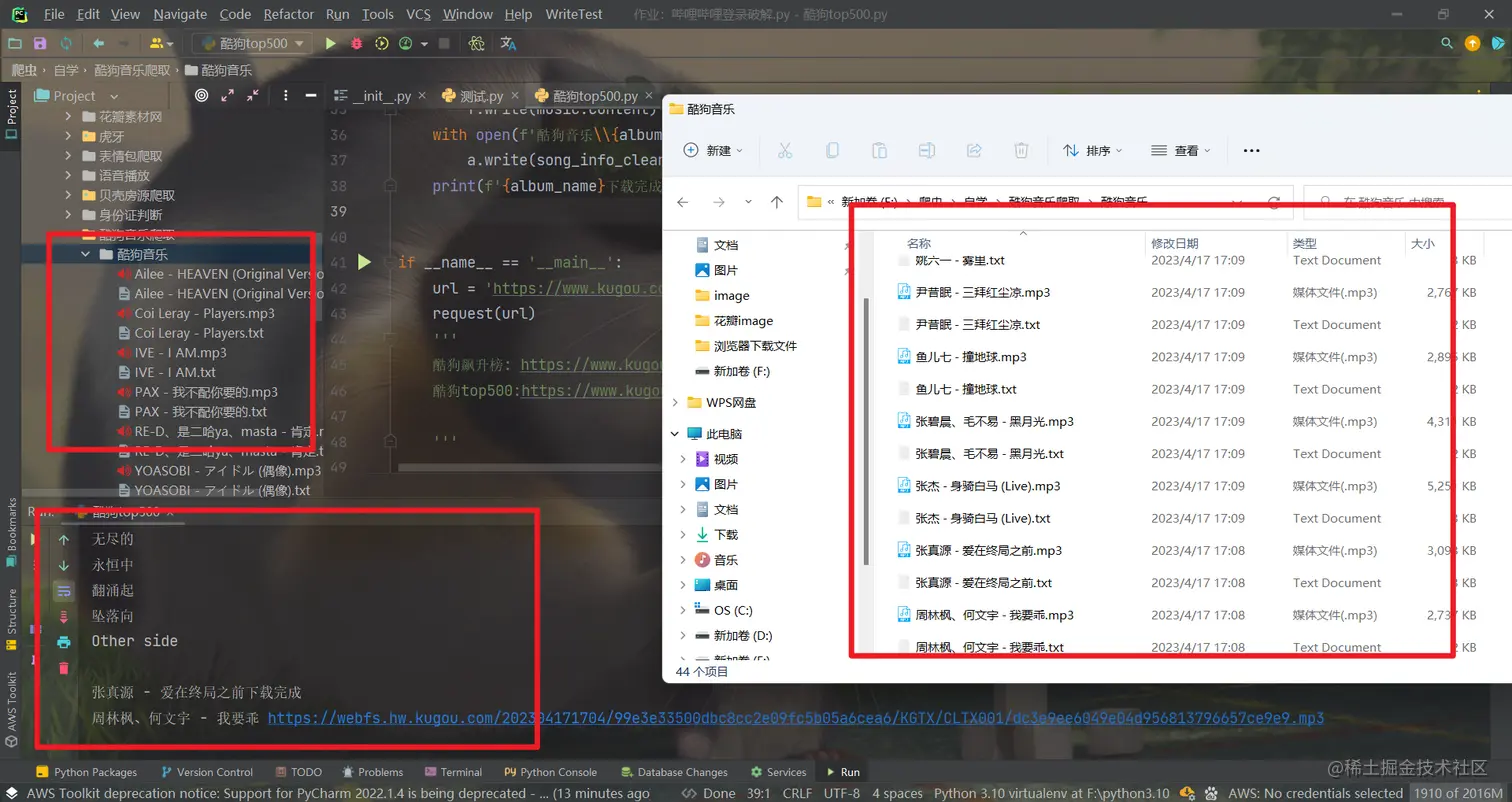Screen dimensions: 1512x802
Task: Open File Explorer's more options (three dots)
Action: [1251, 150]
